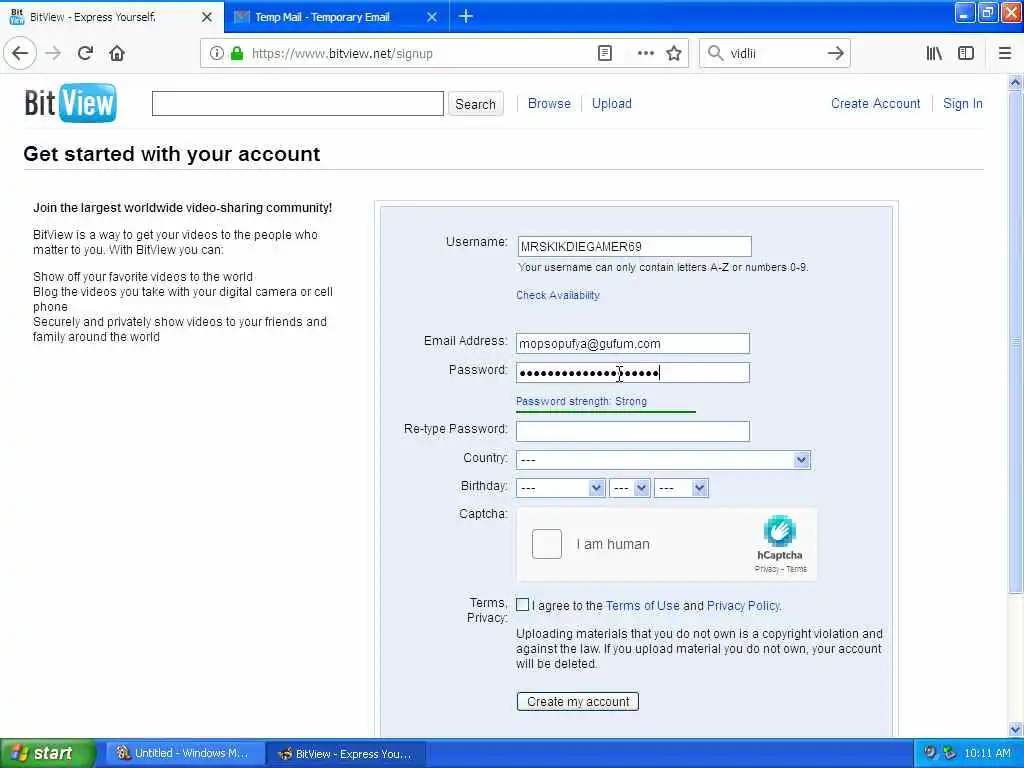Click Check Availability link
Image resolution: width=1024 pixels, height=768 pixels.
558,295
